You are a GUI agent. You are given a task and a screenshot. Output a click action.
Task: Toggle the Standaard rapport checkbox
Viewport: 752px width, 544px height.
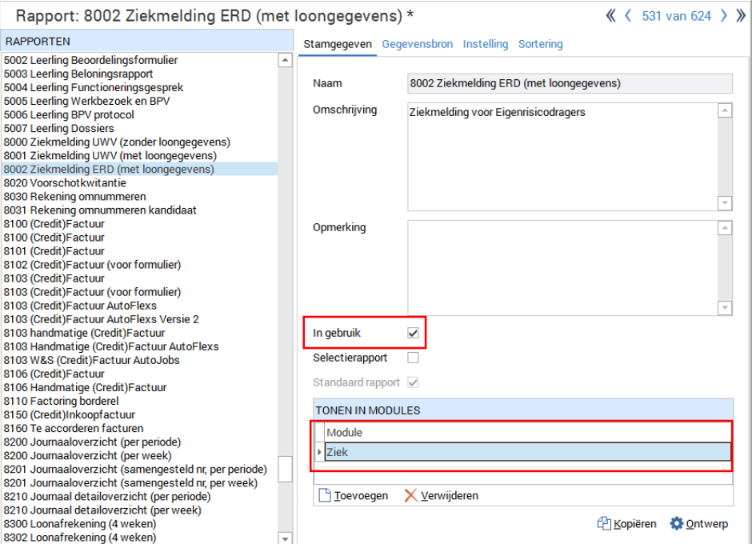point(413,382)
